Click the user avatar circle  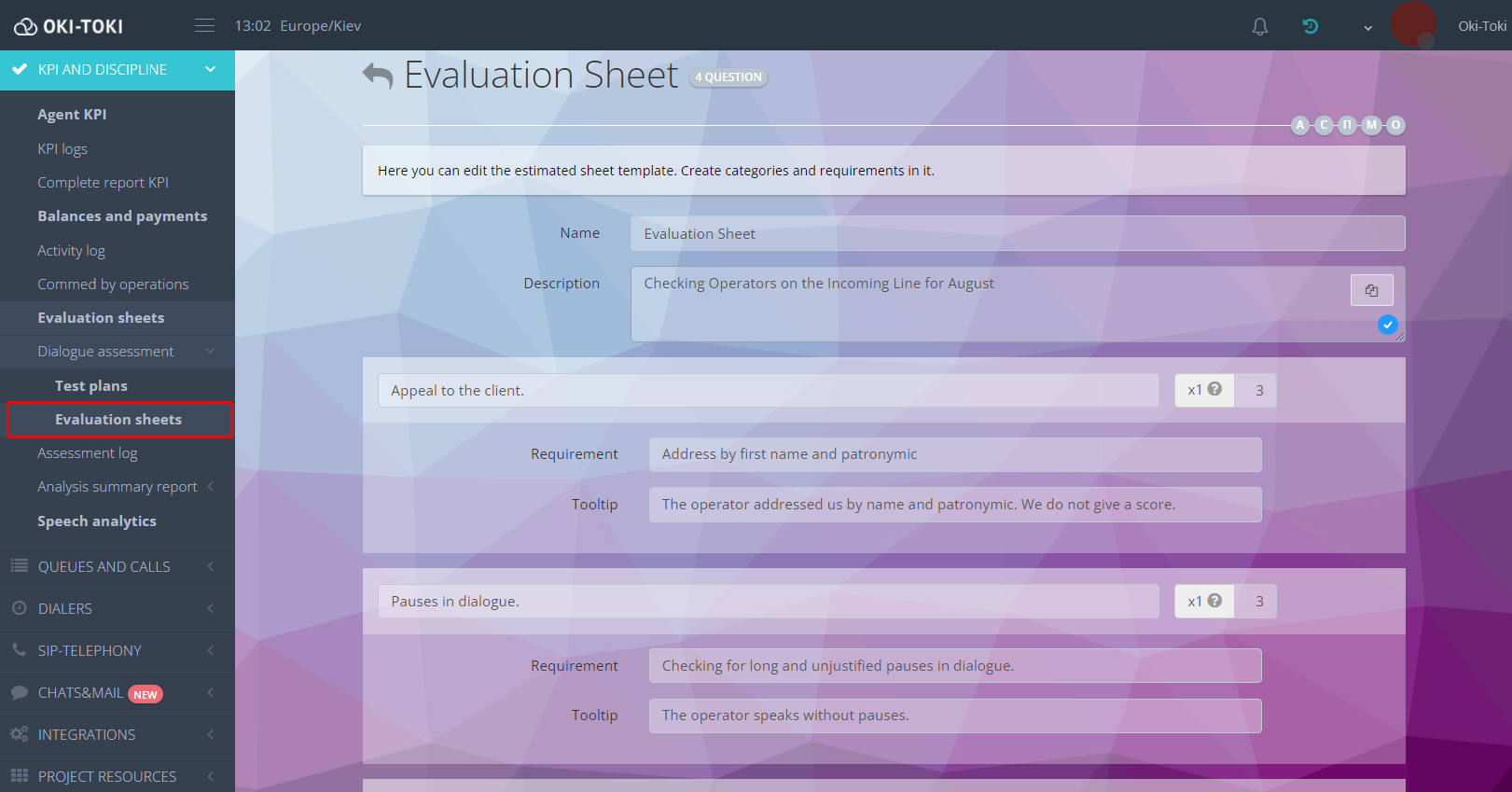click(x=1412, y=24)
